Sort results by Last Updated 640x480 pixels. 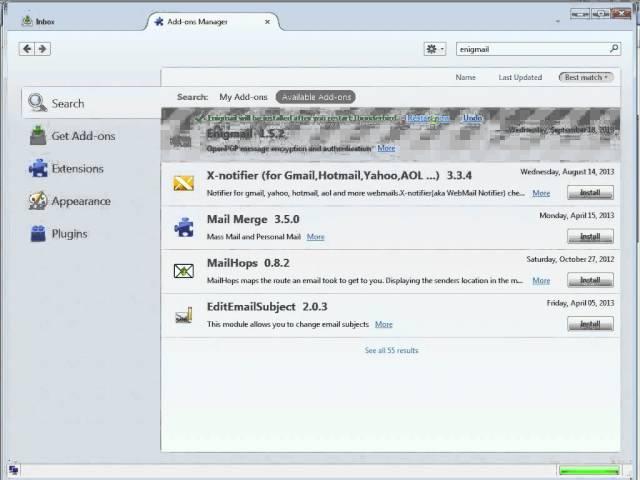(520, 77)
